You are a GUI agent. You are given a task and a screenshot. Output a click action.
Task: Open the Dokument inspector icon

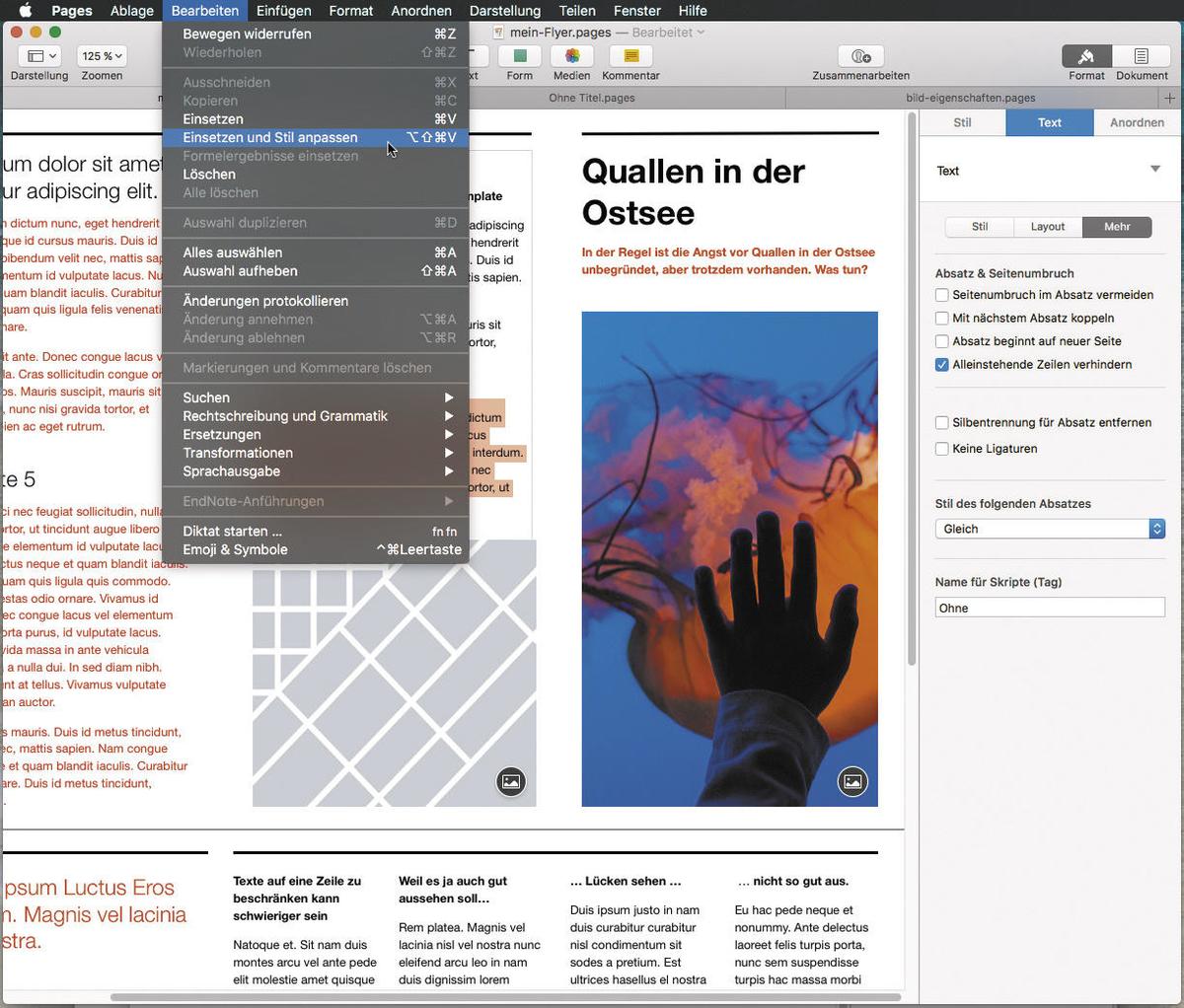point(1142,56)
